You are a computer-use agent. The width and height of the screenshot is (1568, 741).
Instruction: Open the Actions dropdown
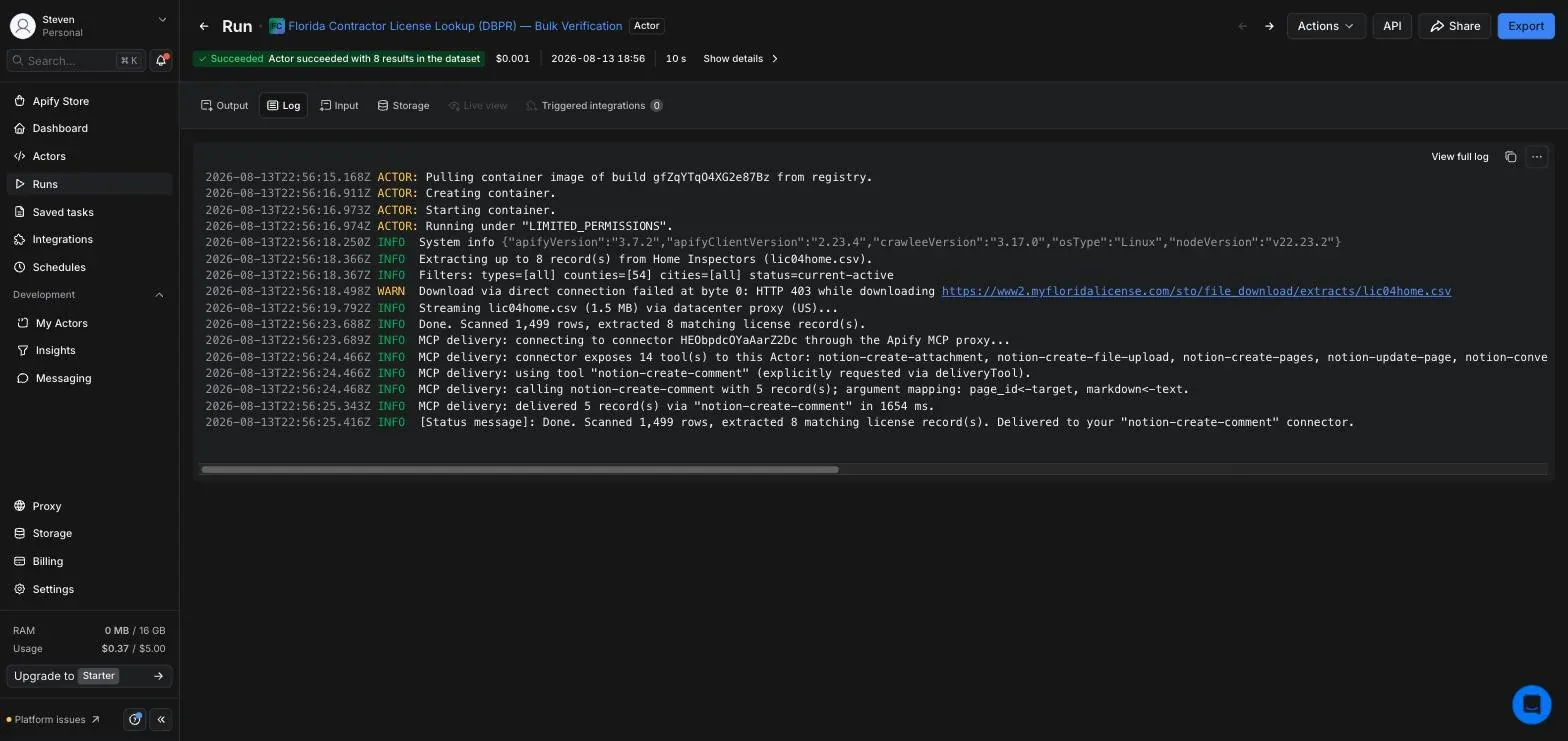tap(1326, 26)
